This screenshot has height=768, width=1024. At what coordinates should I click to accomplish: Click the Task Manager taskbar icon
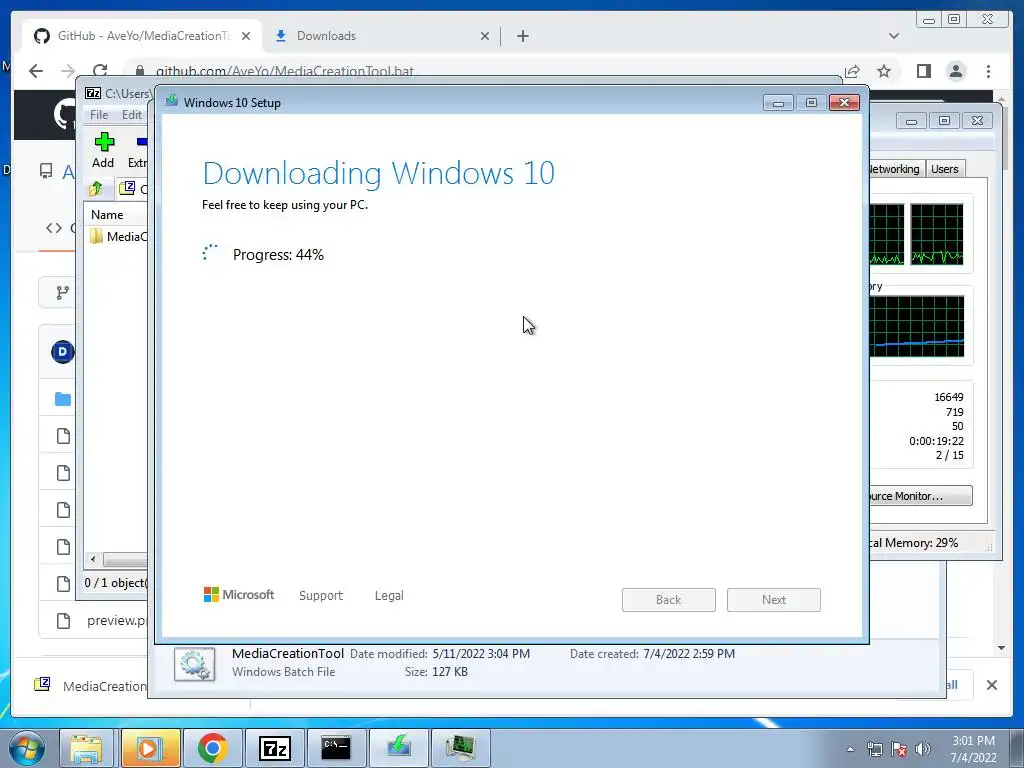pos(460,748)
